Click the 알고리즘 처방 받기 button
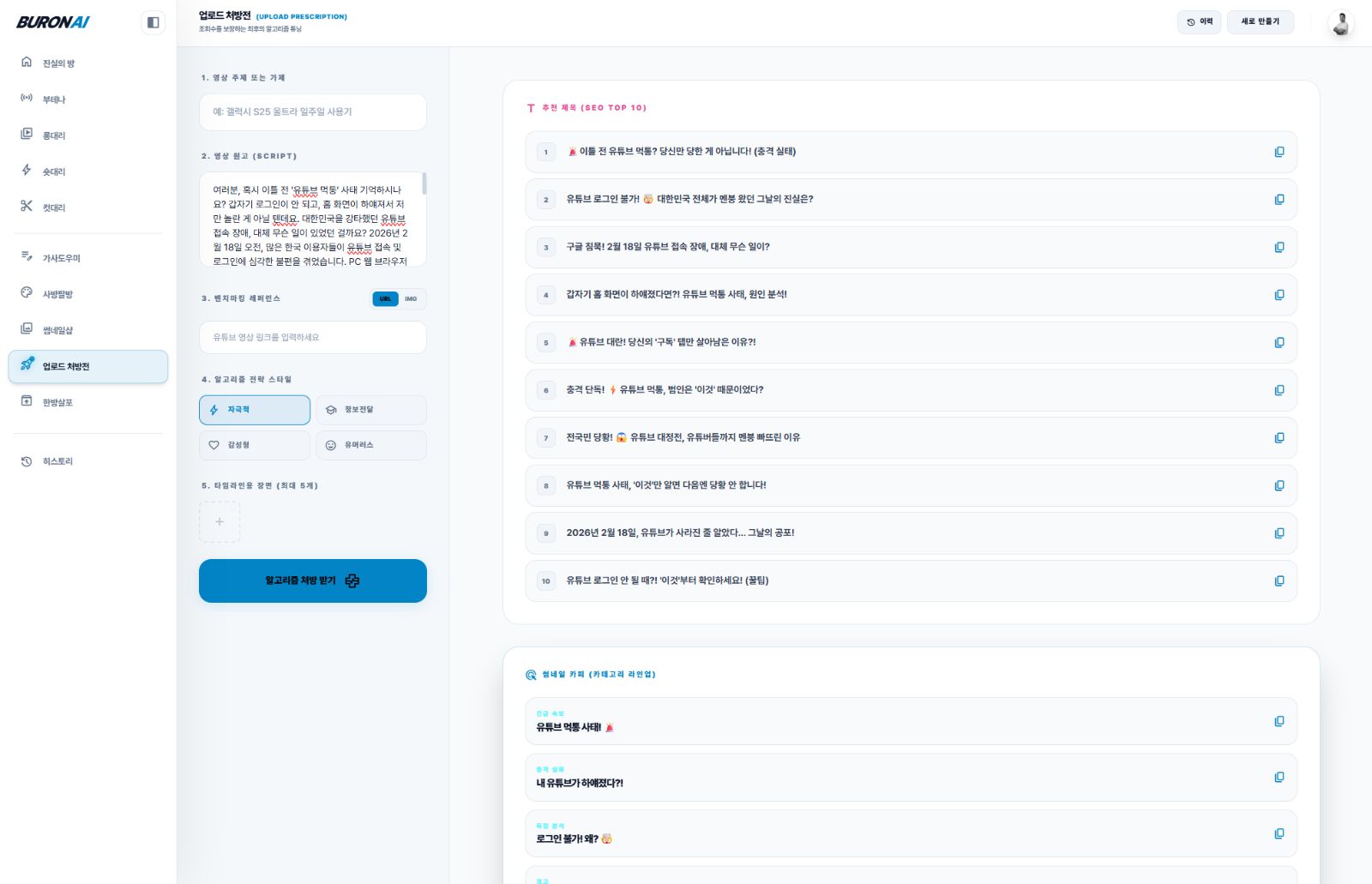This screenshot has width=1372, height=884. click(x=313, y=580)
